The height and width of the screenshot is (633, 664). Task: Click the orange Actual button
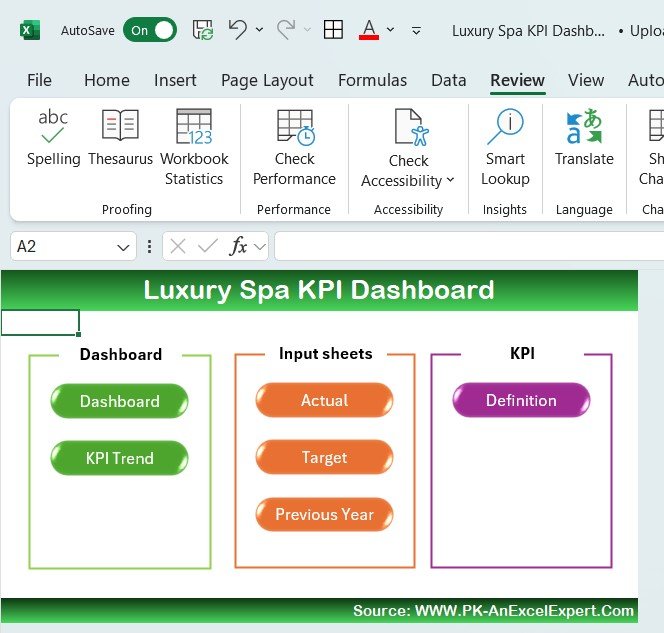tap(324, 400)
